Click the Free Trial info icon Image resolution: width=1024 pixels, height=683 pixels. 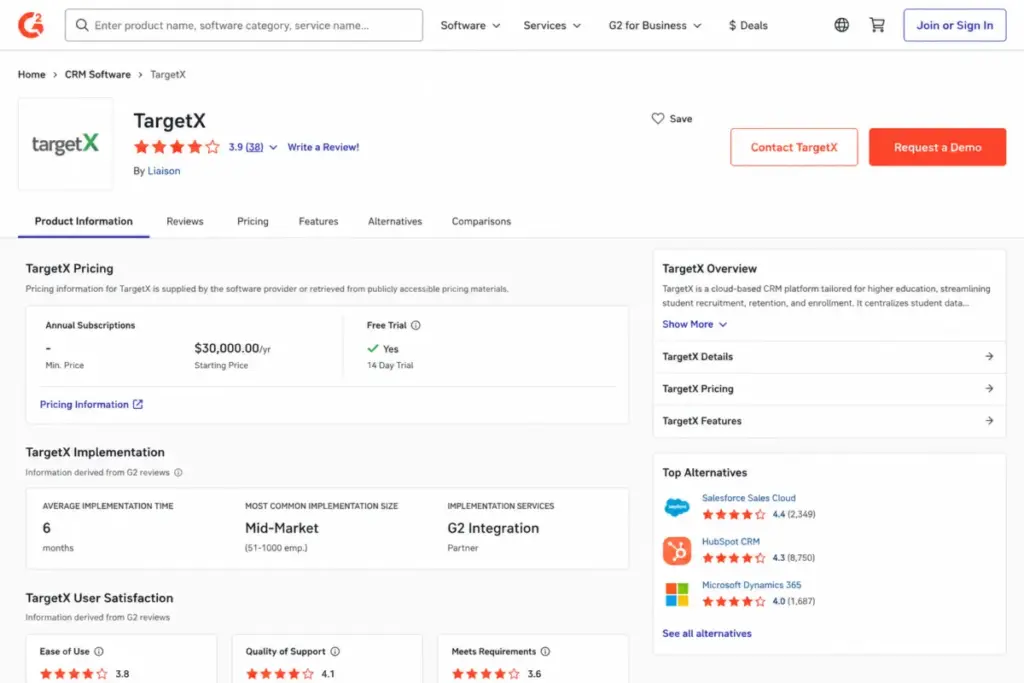click(x=415, y=325)
